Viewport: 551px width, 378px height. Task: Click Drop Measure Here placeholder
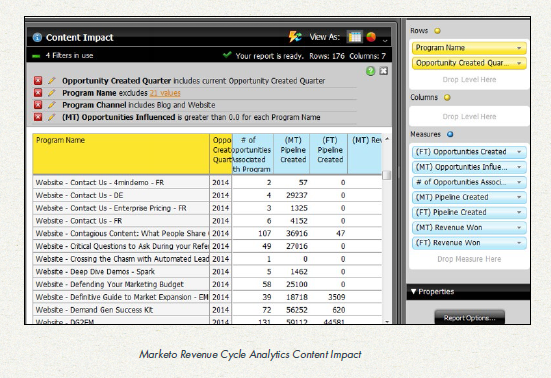(x=469, y=259)
